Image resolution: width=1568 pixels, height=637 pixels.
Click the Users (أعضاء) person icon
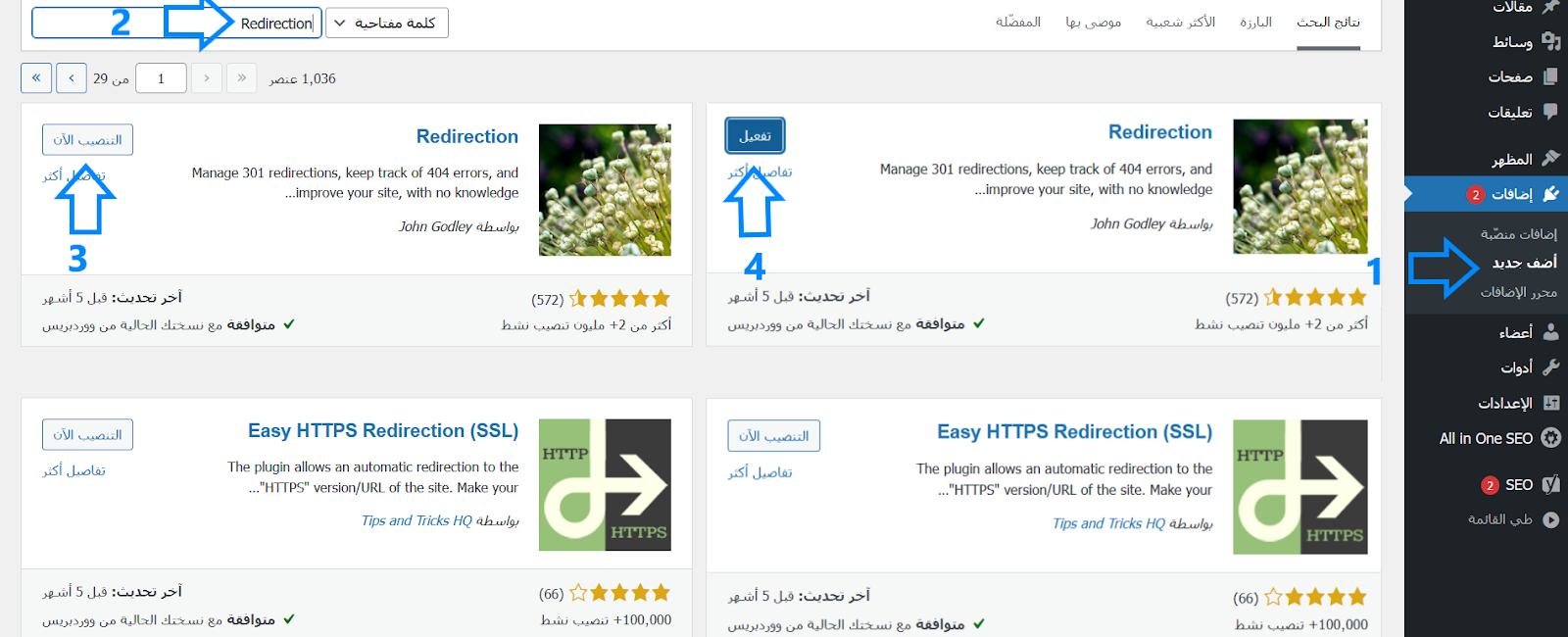tap(1550, 332)
